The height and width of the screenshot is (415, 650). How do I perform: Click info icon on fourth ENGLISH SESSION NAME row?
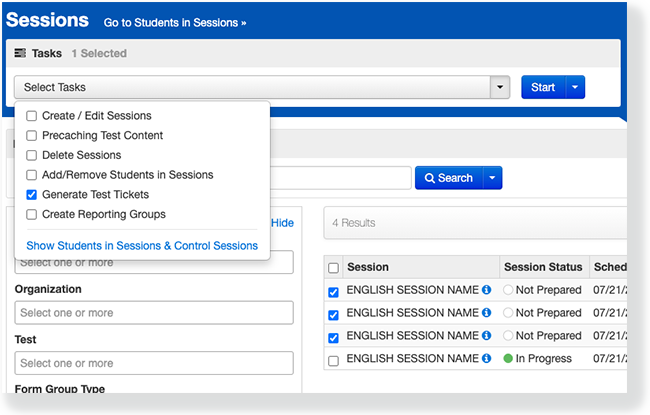pos(487,359)
